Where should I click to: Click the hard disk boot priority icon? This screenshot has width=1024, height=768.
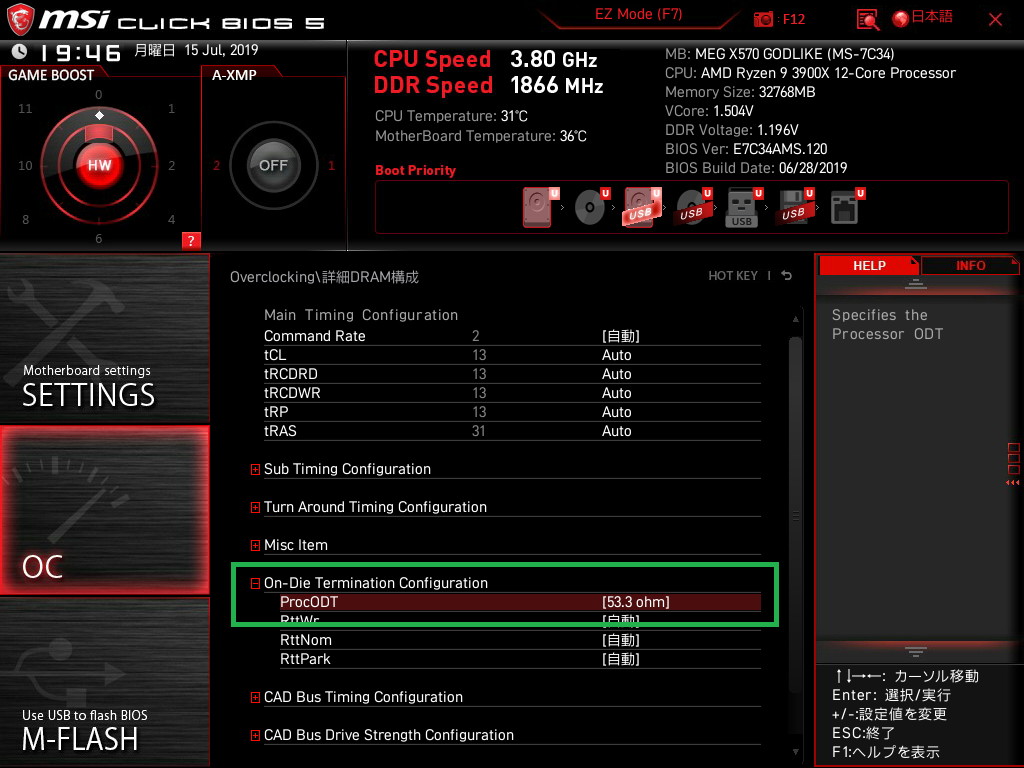click(537, 207)
